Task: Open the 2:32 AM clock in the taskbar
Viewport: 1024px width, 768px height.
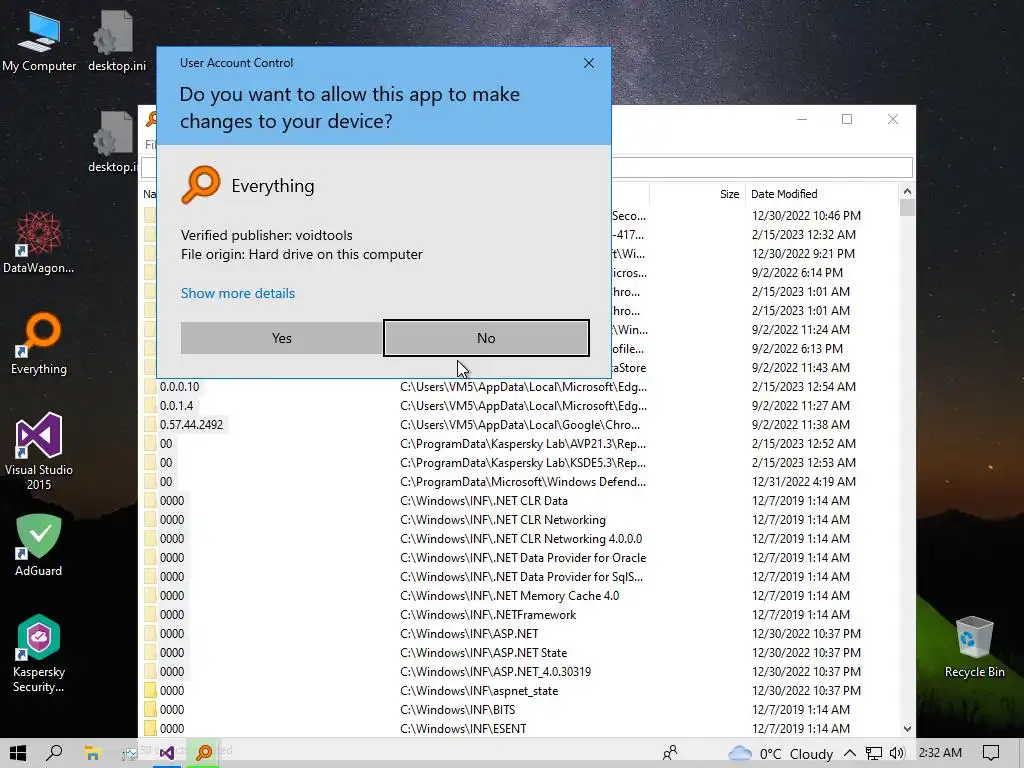Action: 940,752
